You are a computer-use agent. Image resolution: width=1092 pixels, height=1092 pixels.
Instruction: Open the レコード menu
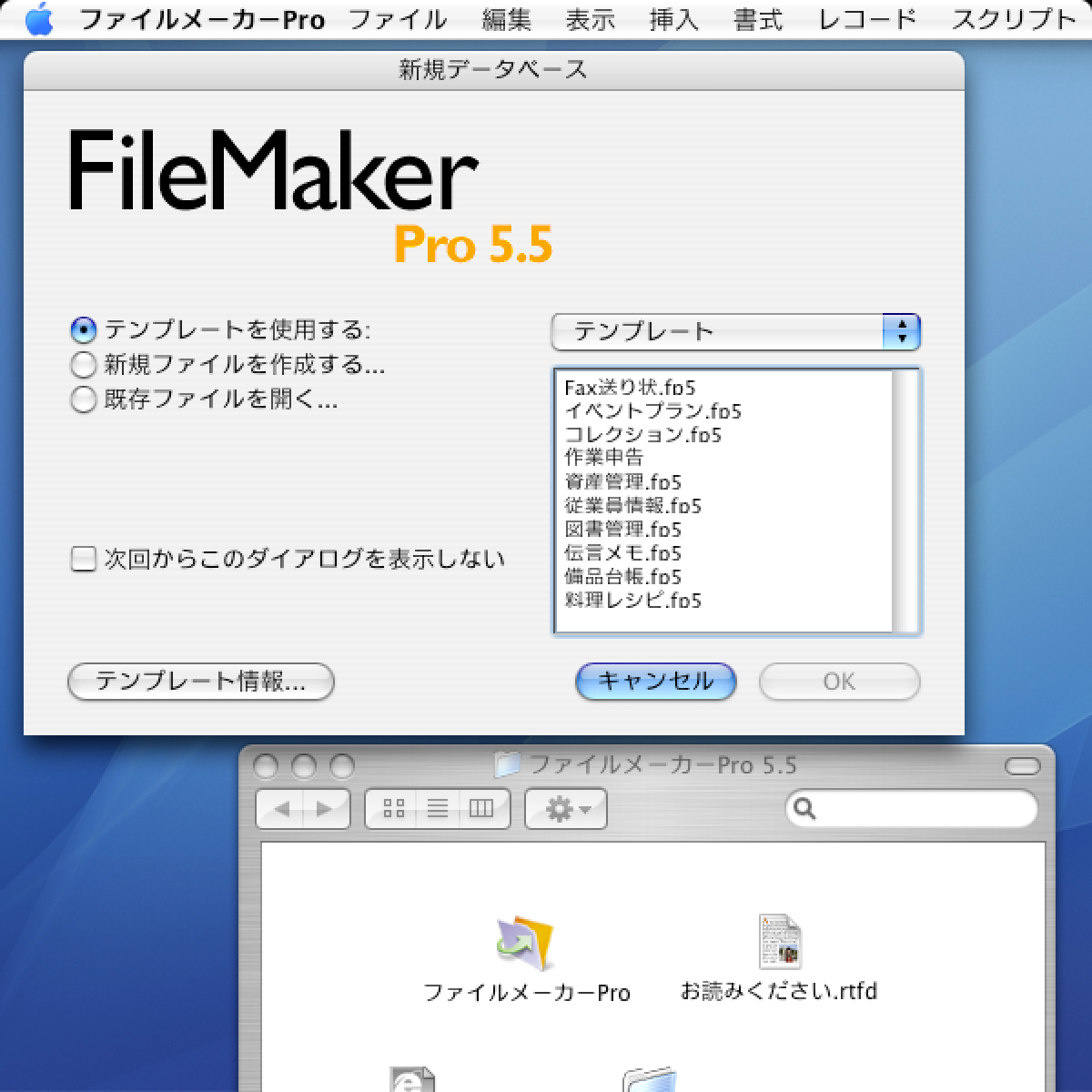pyautogui.click(x=867, y=20)
